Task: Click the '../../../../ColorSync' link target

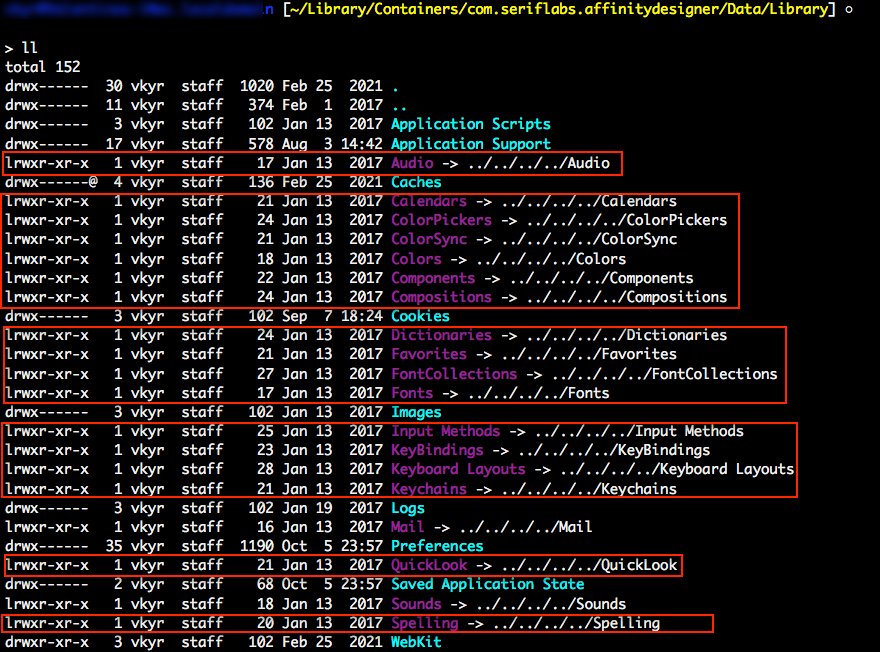Action: [x=589, y=239]
